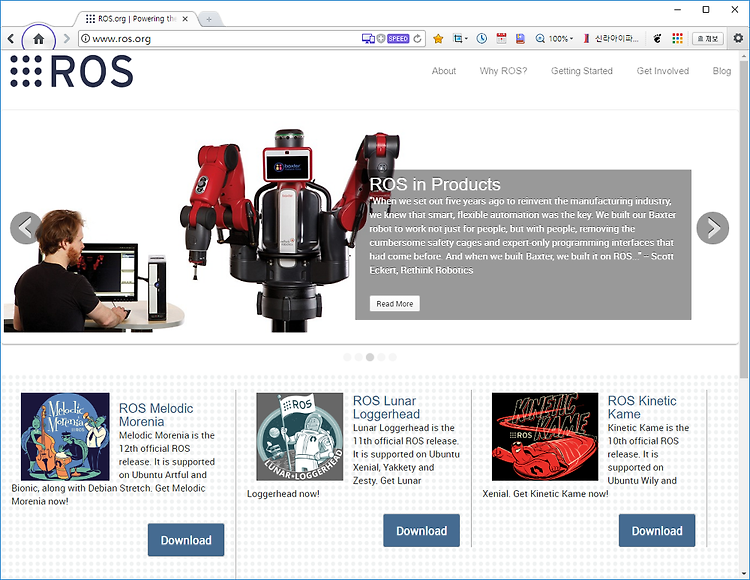Download ROS Lunar Loggerhead

[421, 531]
